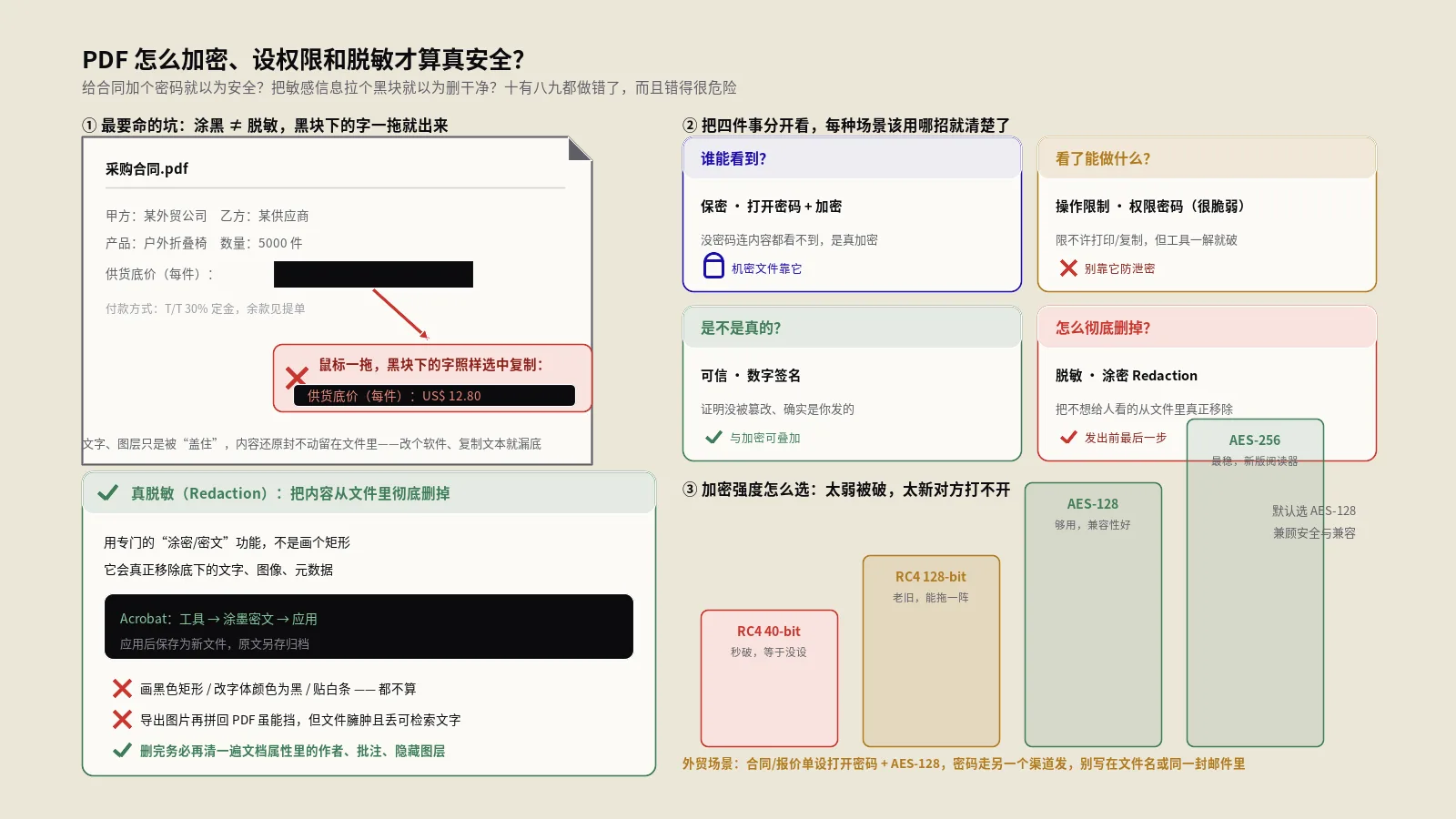Open the 怎么彻底删掉? card header
The image size is (1456, 819).
(1207, 328)
